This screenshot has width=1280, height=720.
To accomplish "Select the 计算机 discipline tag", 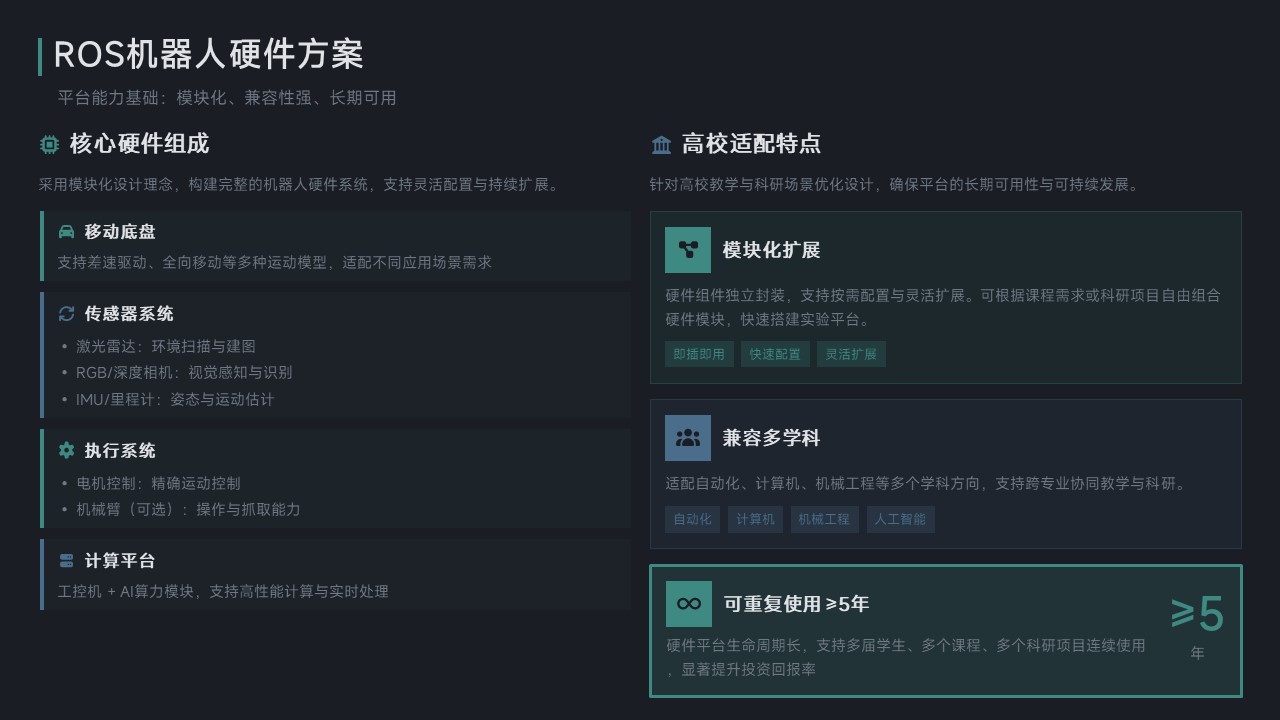I will tap(755, 519).
